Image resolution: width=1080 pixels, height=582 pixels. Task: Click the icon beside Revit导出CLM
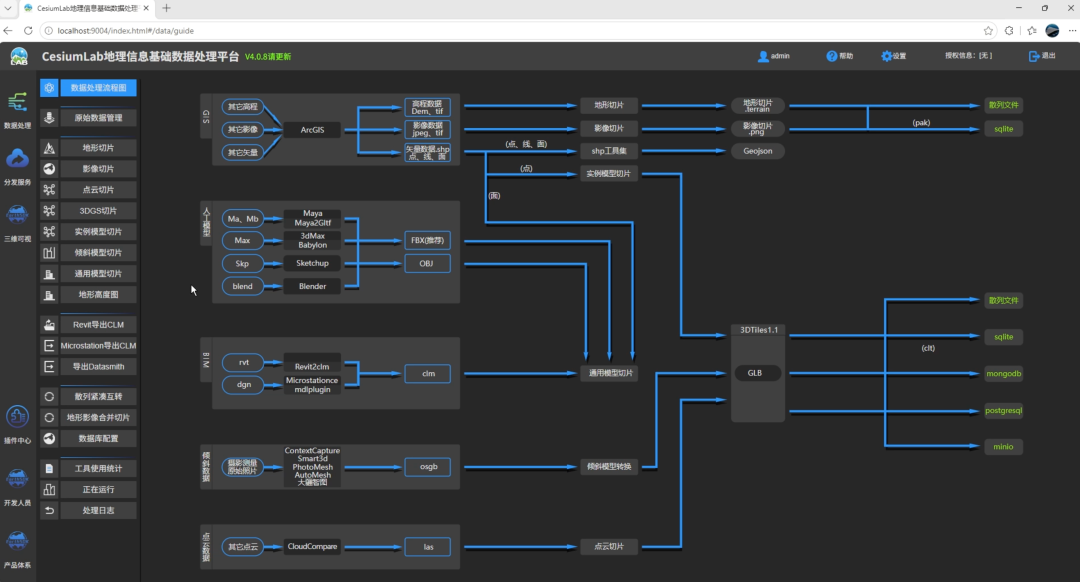(x=49, y=324)
